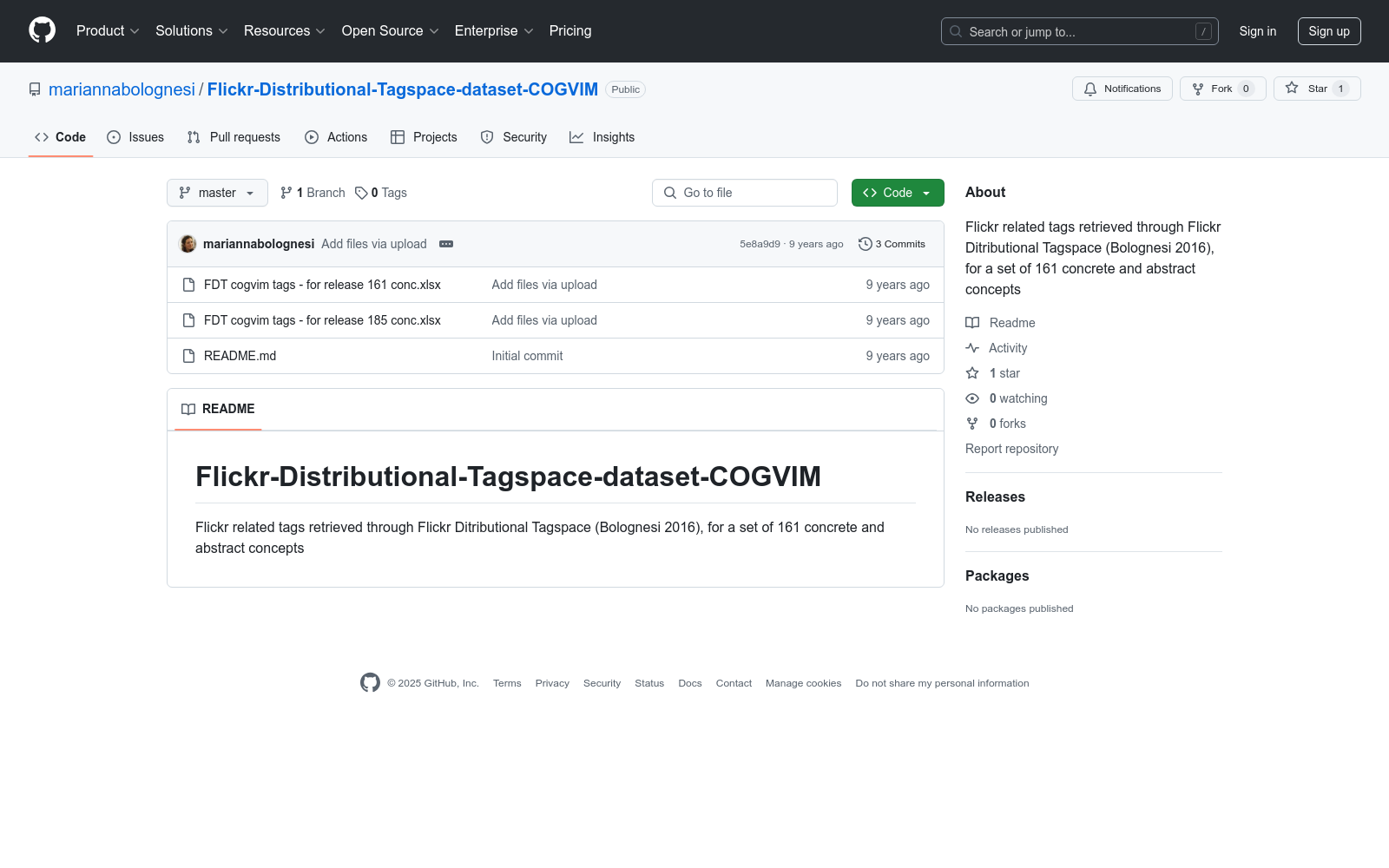Open FDT cogvim tags 161 conc.xlsx file
The width and height of the screenshot is (1389, 868).
click(322, 285)
